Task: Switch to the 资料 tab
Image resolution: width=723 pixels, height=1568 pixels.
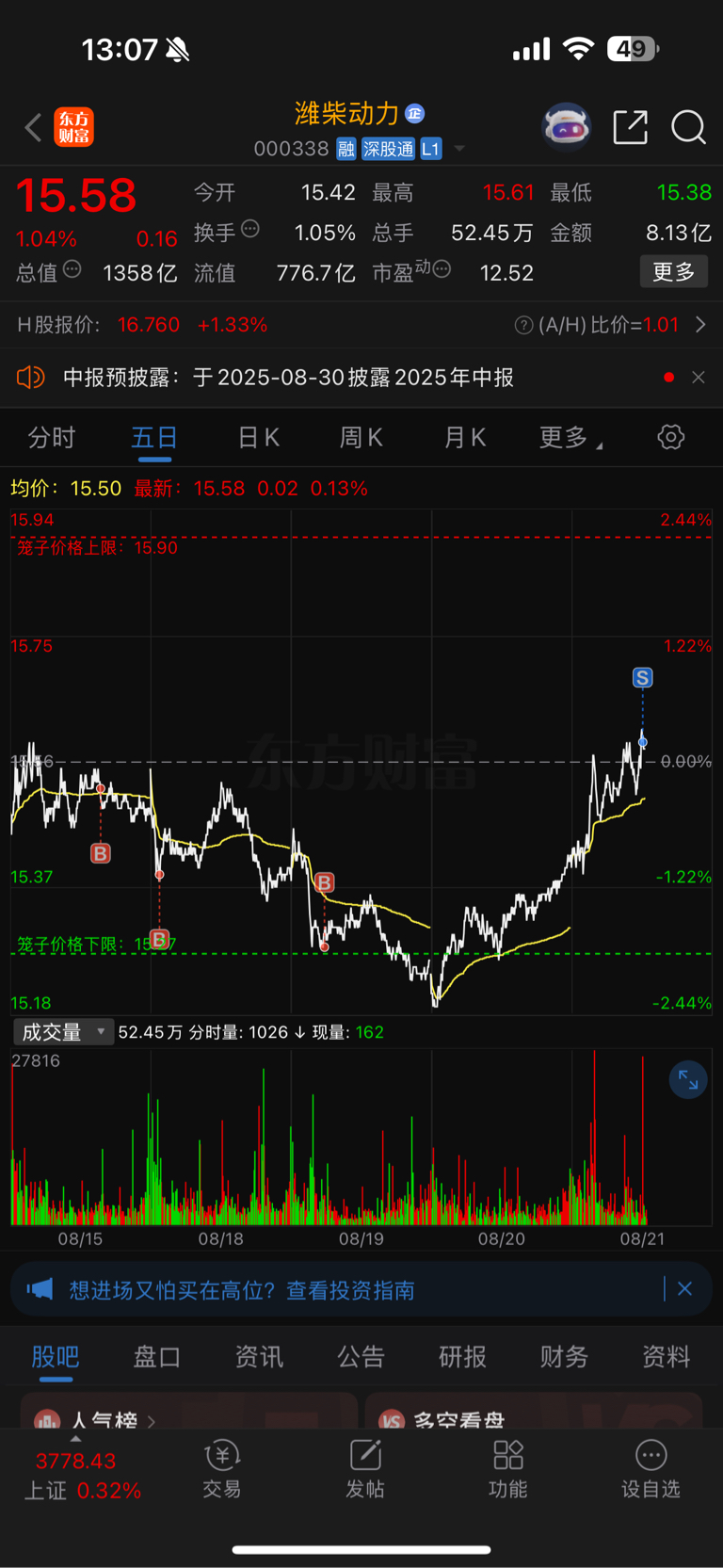Action: tap(666, 1357)
